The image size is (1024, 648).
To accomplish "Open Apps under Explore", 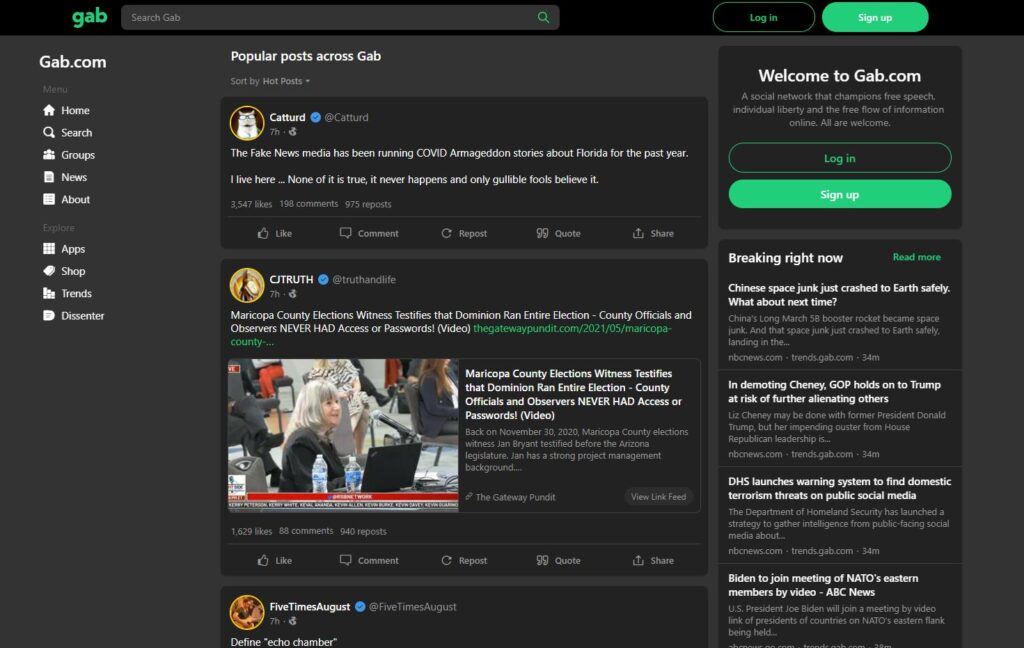I will [63, 249].
